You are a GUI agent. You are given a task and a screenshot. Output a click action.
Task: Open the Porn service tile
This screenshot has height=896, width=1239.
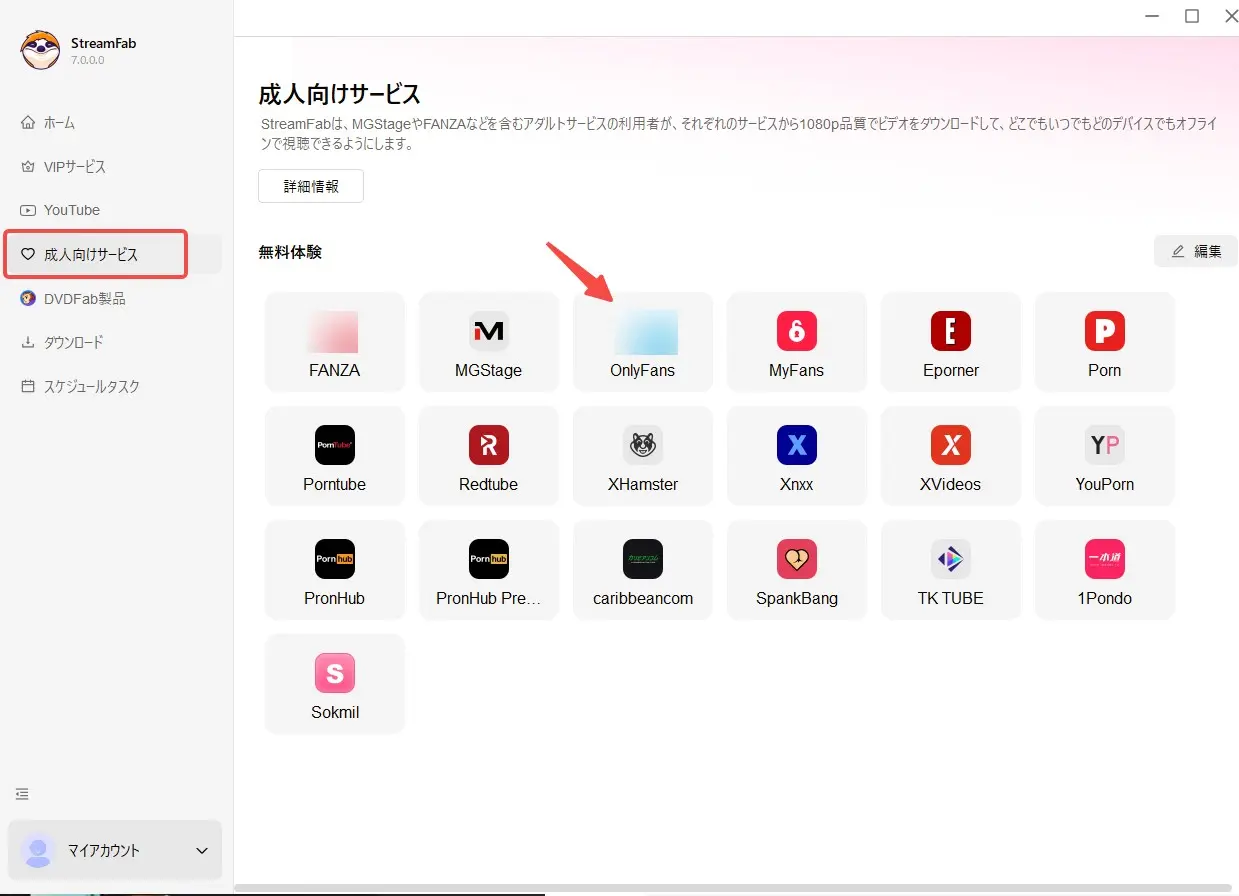click(1105, 342)
